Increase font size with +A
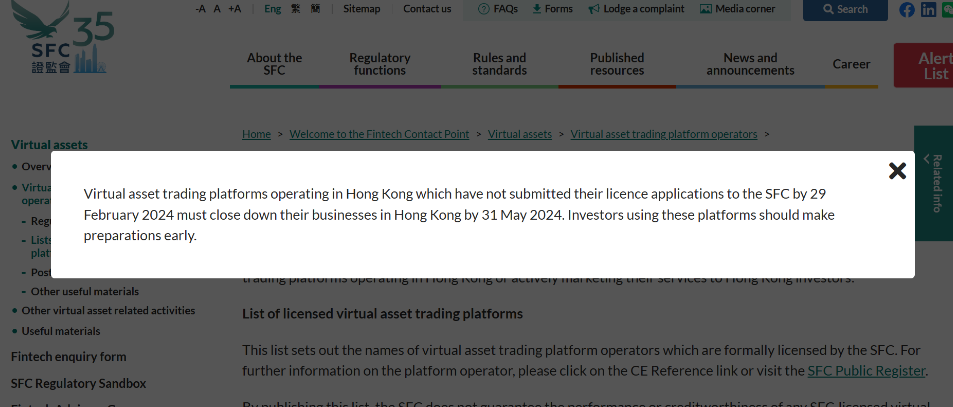953x407 pixels. [234, 9]
